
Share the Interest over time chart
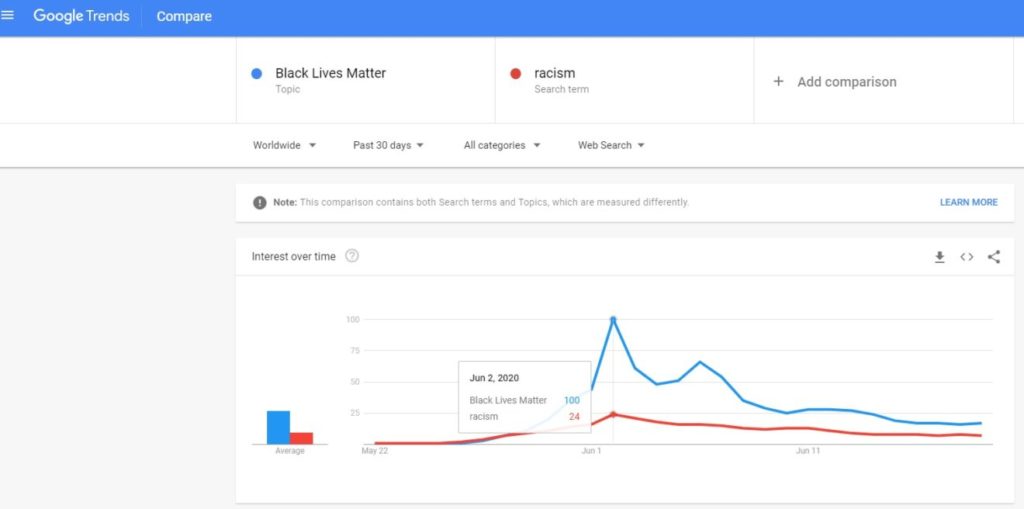pos(994,257)
